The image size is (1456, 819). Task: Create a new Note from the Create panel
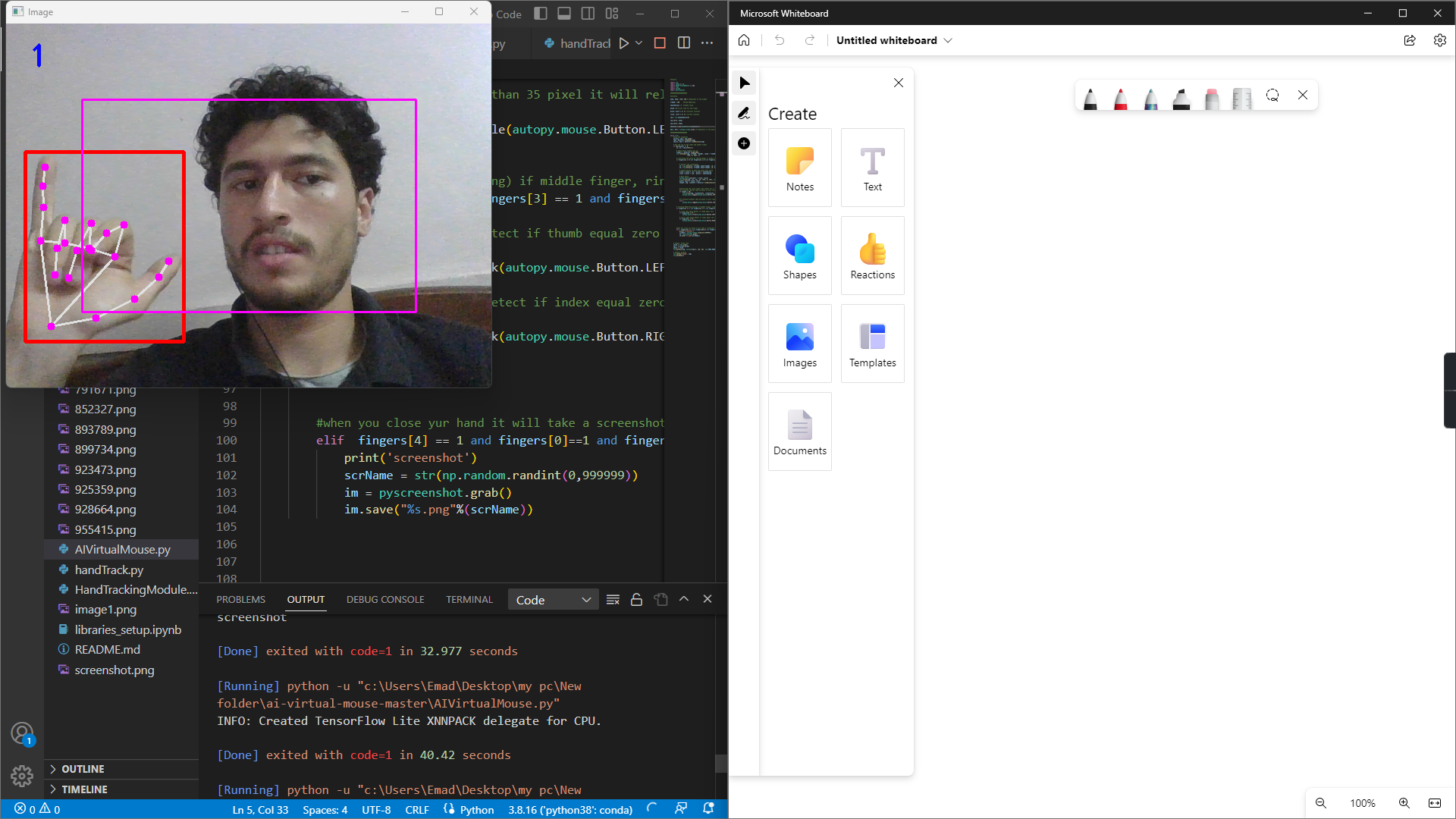tap(799, 167)
